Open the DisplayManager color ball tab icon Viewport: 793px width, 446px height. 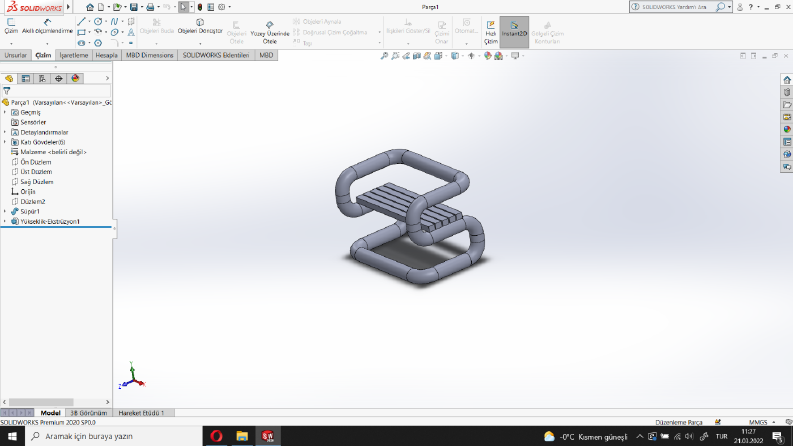75,78
